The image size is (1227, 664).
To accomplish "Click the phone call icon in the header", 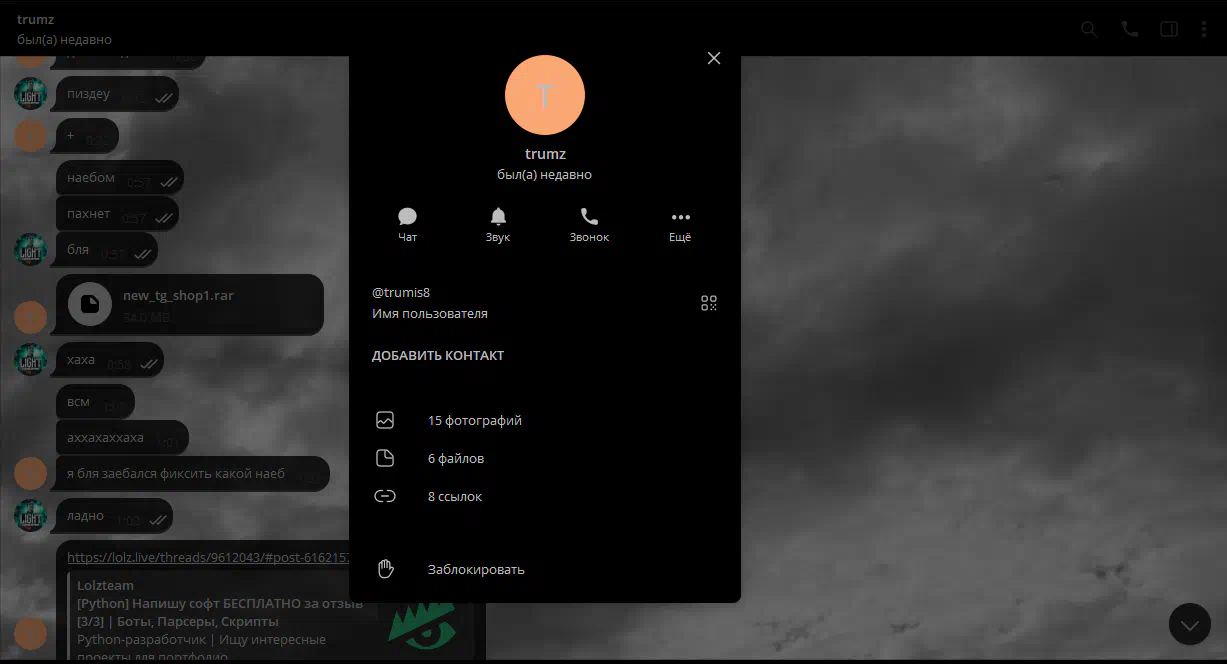I will 1130,29.
